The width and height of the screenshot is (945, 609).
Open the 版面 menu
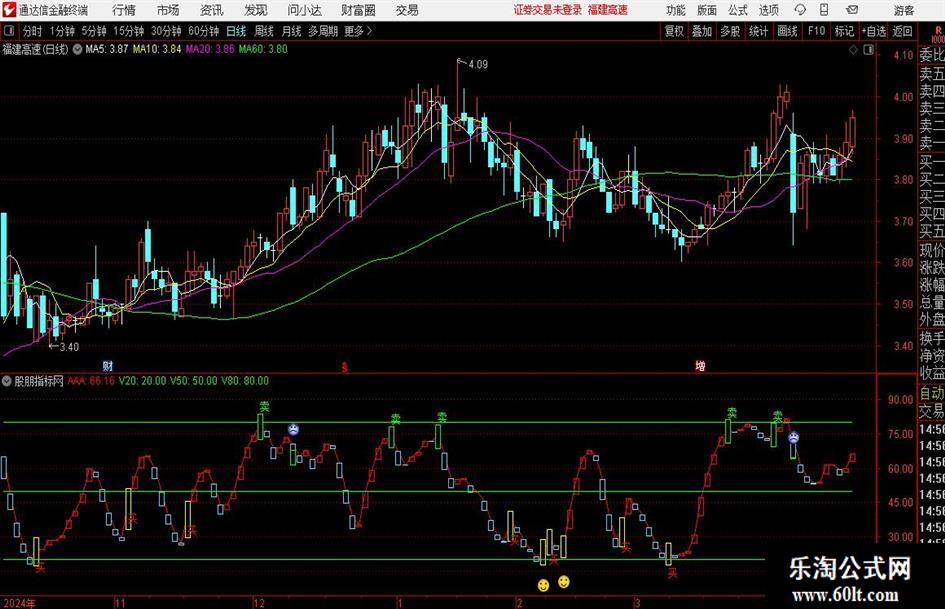[706, 10]
